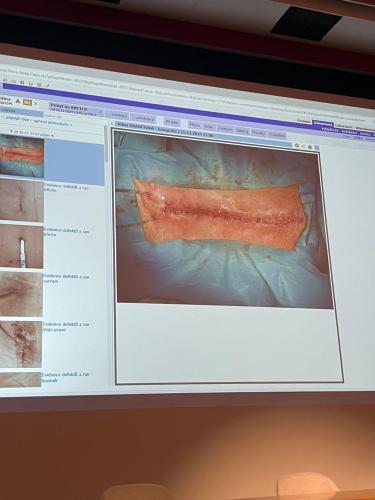This screenshot has height=500, width=375.
Task: Open the patient selector box in the header
Action: pos(76,110)
